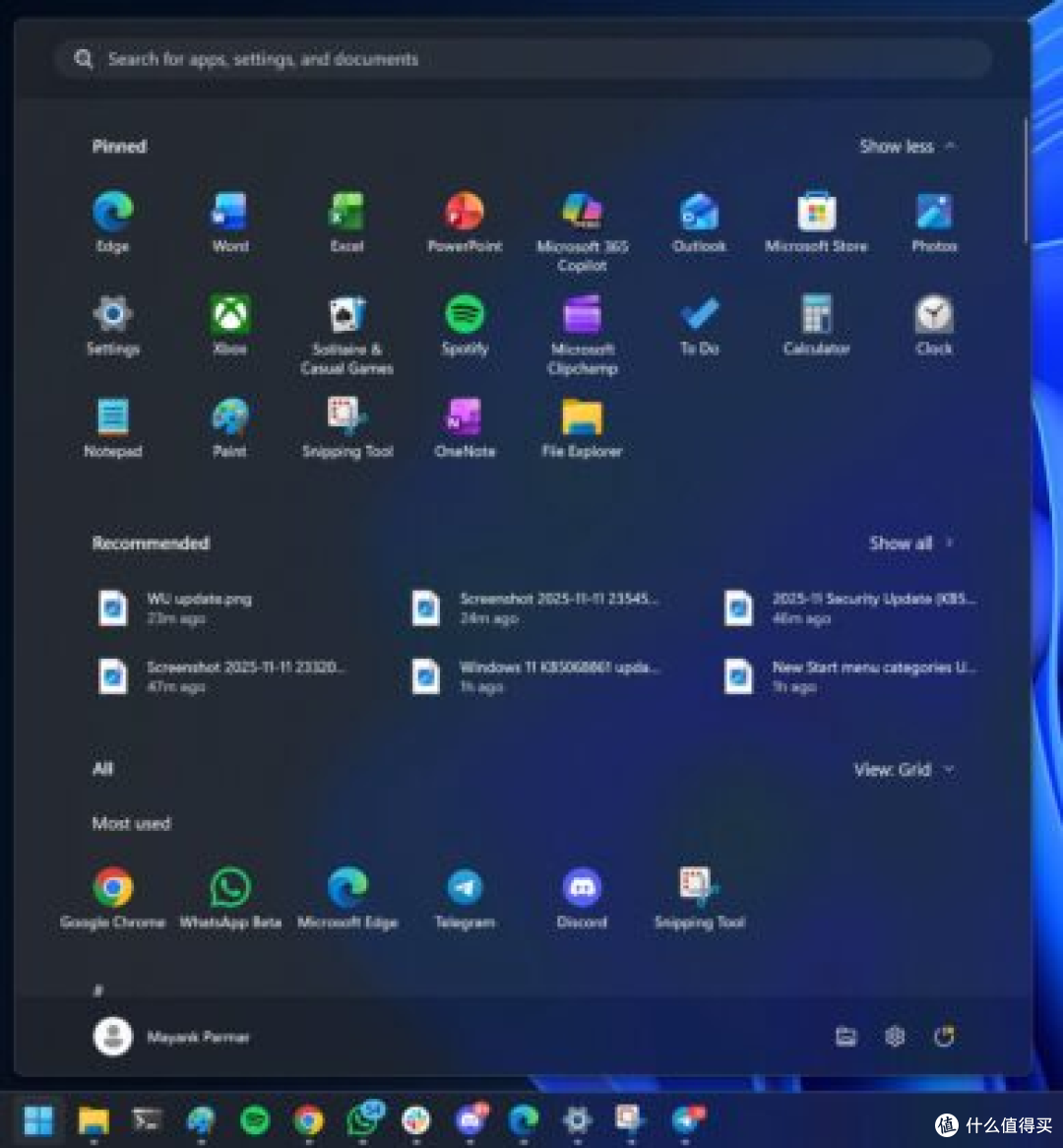Open Spotify from the taskbar

tap(255, 1119)
